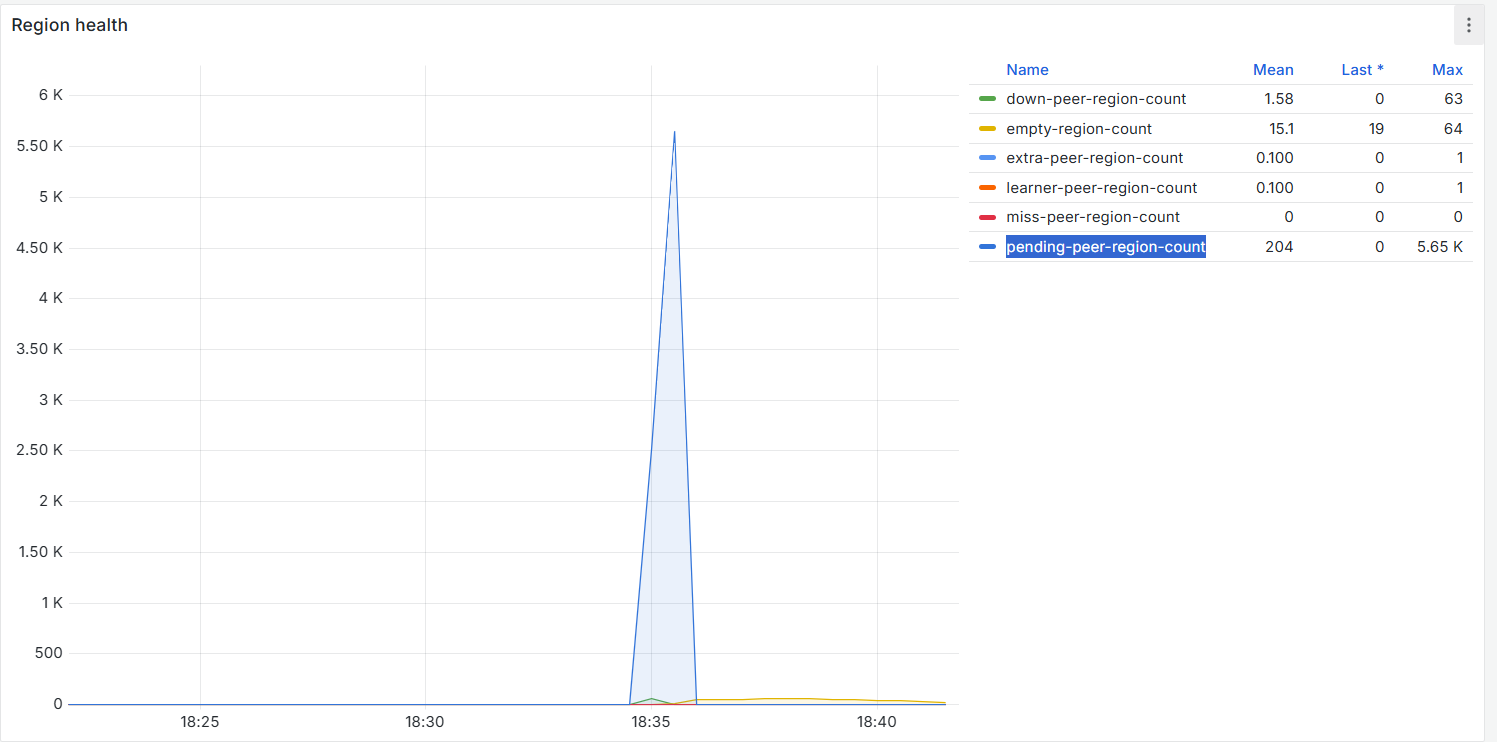Click the red miss-peer-region-count color indicator

click(x=987, y=217)
